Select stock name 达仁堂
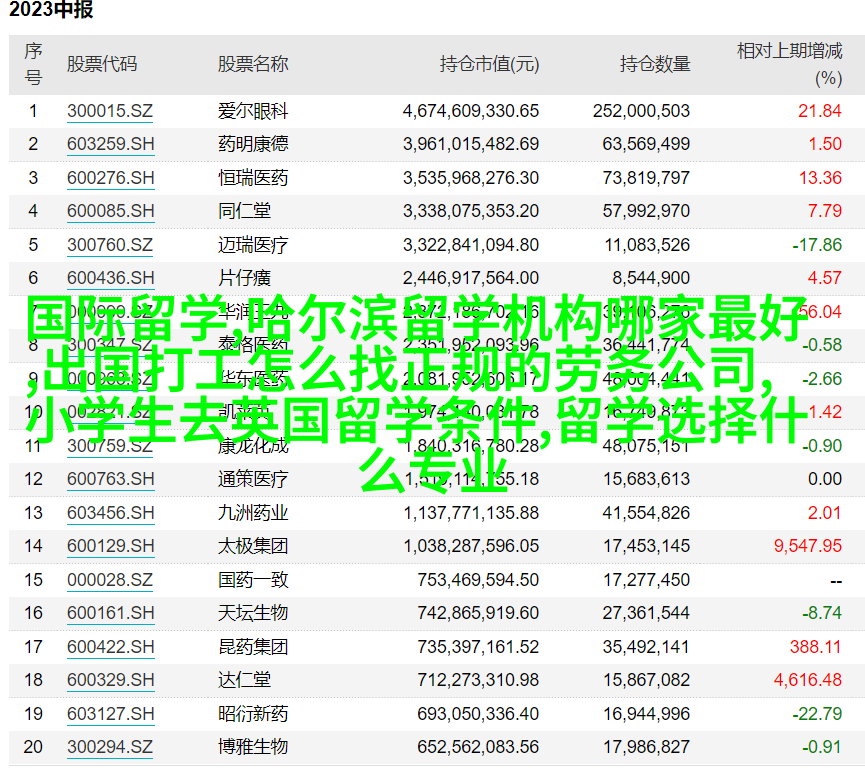 244,680
